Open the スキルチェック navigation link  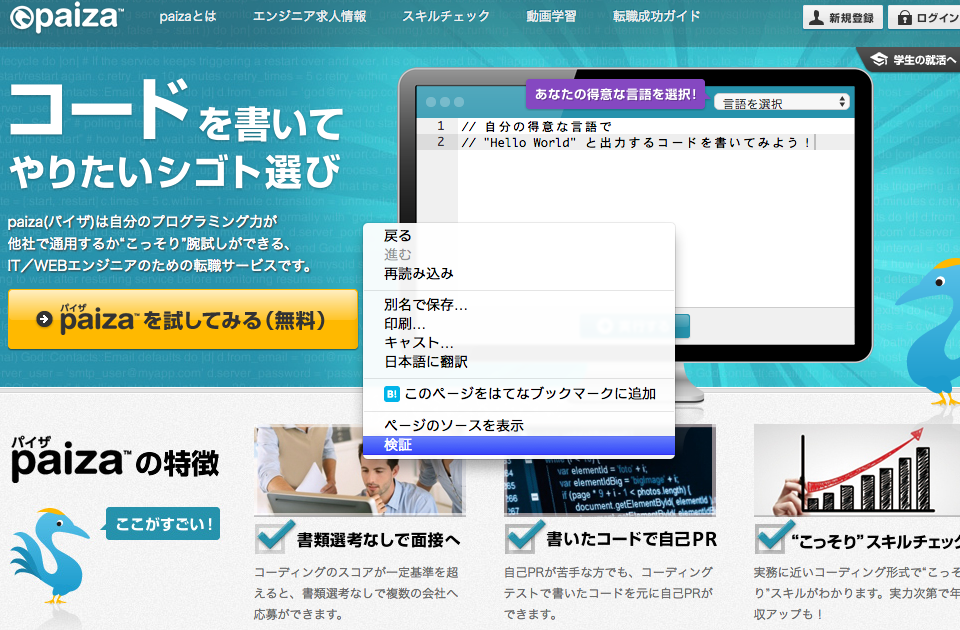coord(444,16)
